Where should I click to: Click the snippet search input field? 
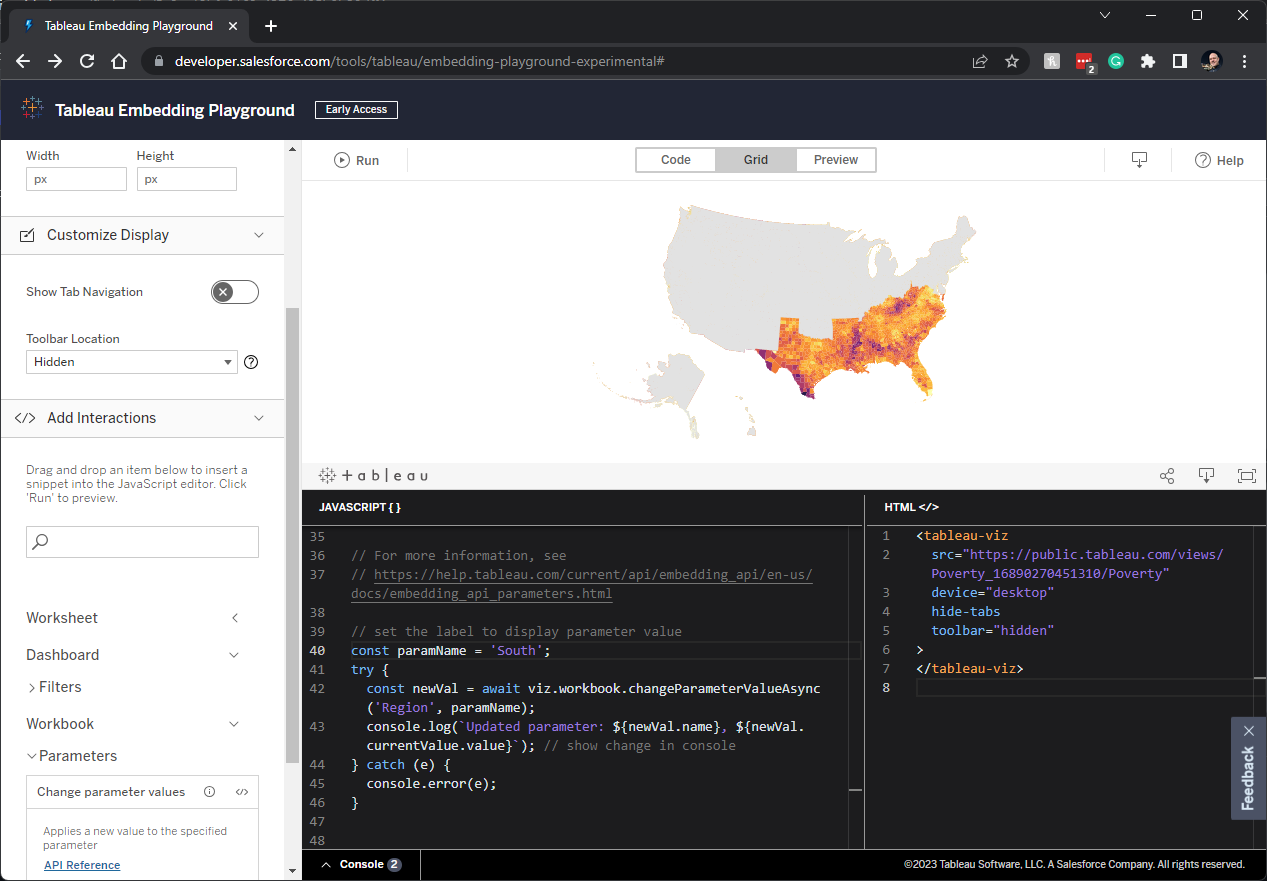click(x=142, y=542)
